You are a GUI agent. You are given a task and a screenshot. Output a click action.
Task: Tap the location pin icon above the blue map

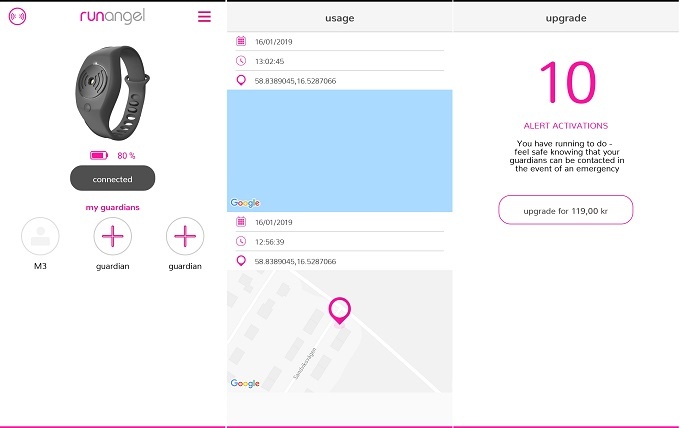click(x=241, y=80)
